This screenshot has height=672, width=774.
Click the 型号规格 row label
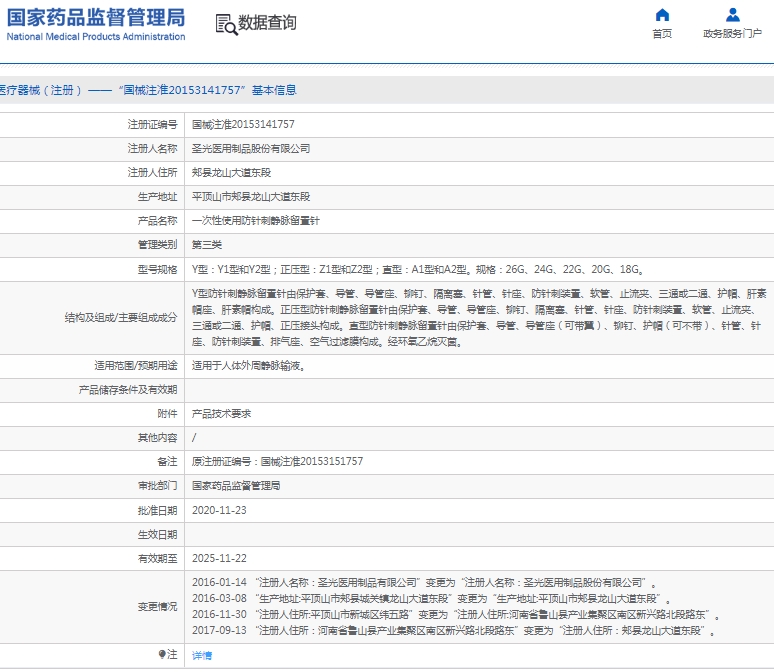157,270
